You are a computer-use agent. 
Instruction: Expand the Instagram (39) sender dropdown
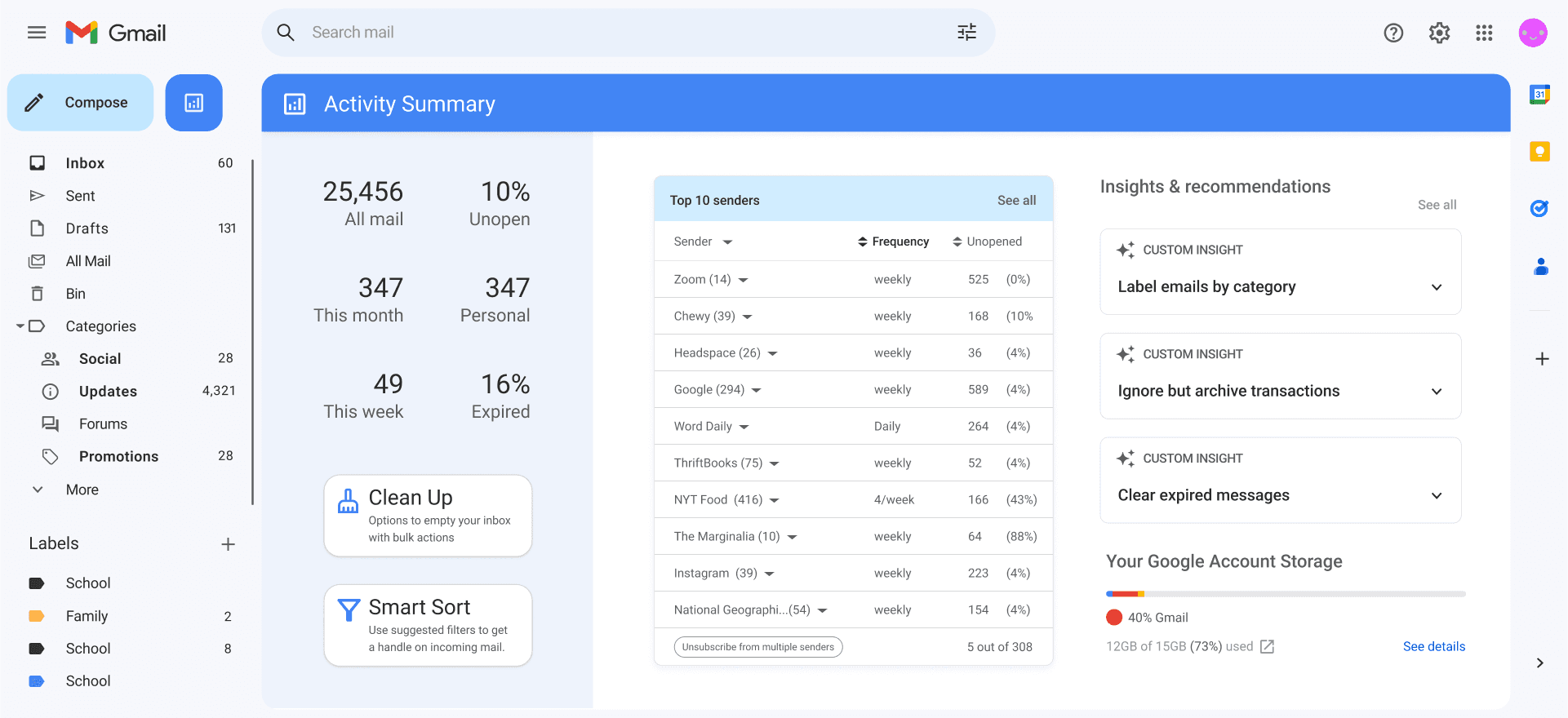[x=770, y=574]
